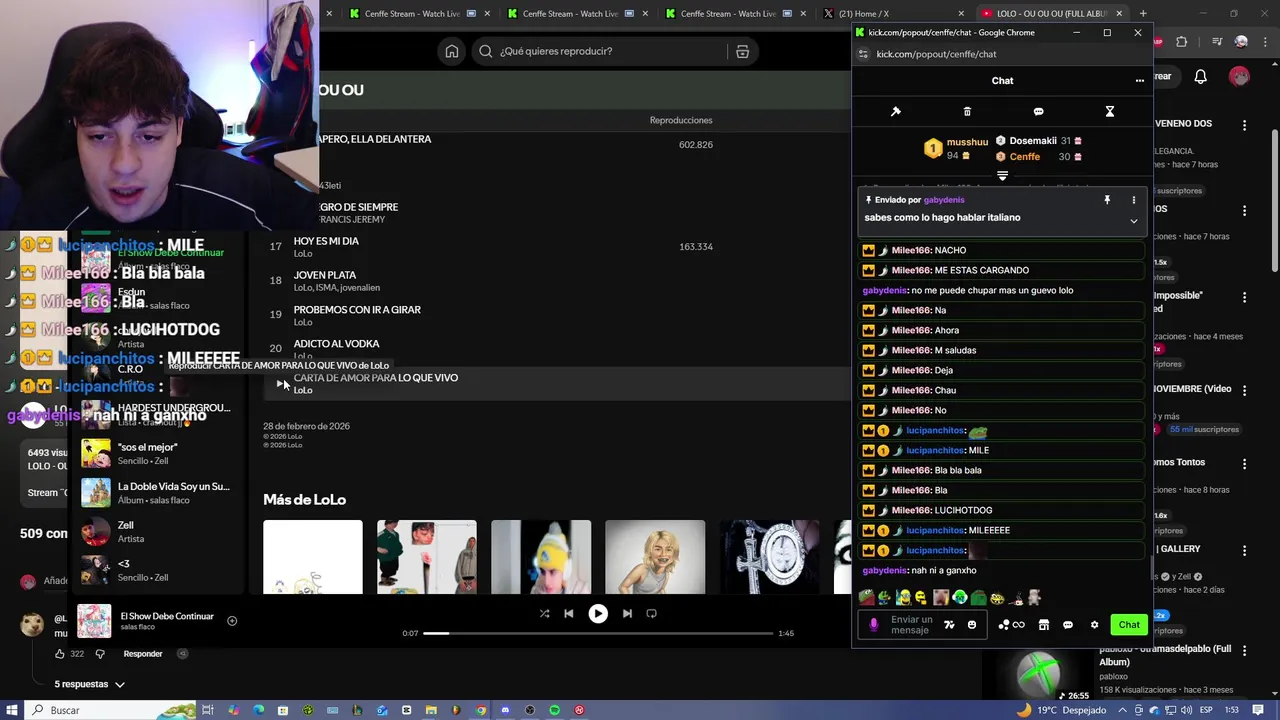Click YouTube notifications bell icon
Image resolution: width=1280 pixels, height=720 pixels.
pos(1201,77)
